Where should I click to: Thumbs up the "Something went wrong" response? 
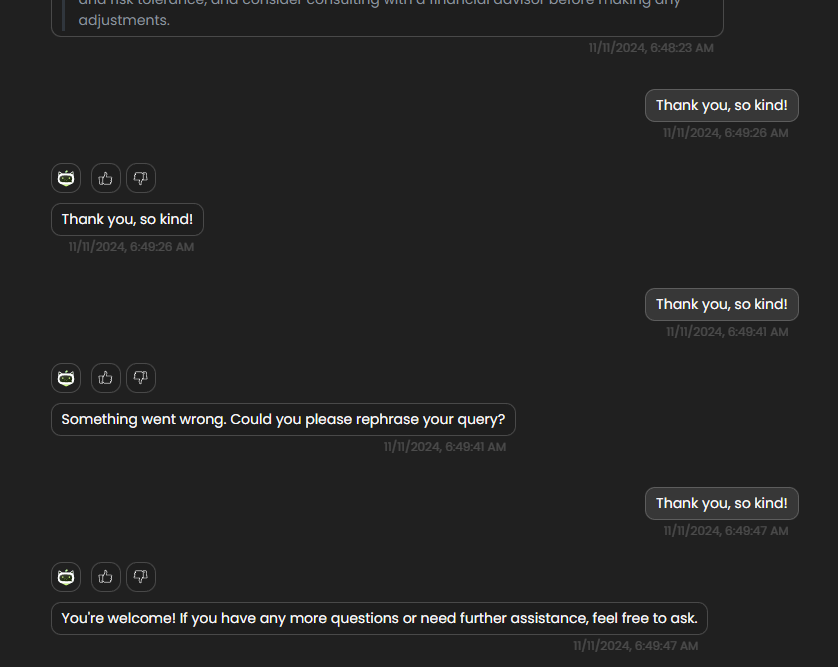pyautogui.click(x=106, y=378)
